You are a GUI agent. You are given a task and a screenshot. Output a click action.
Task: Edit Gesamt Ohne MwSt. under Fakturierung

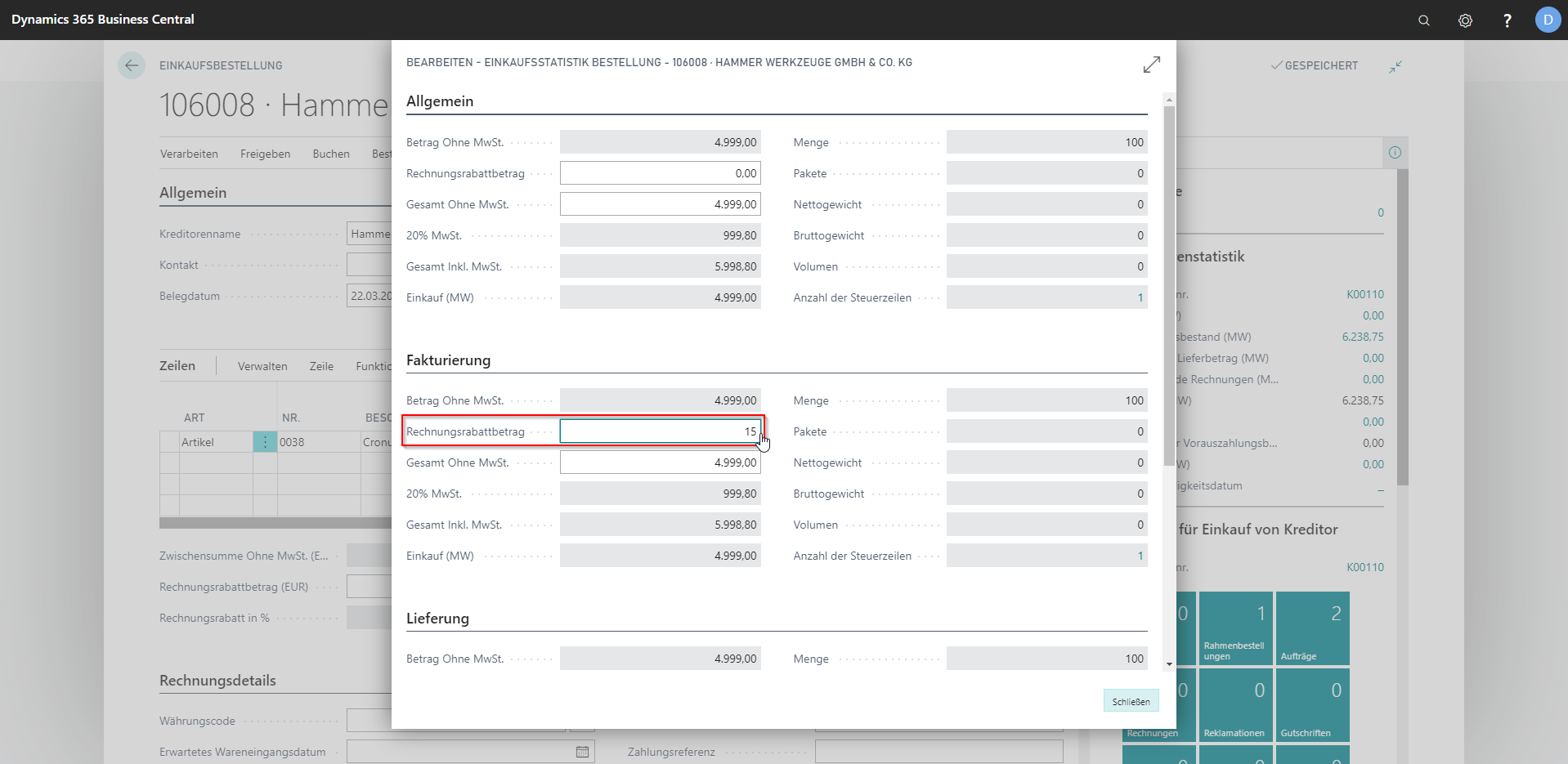(661, 462)
